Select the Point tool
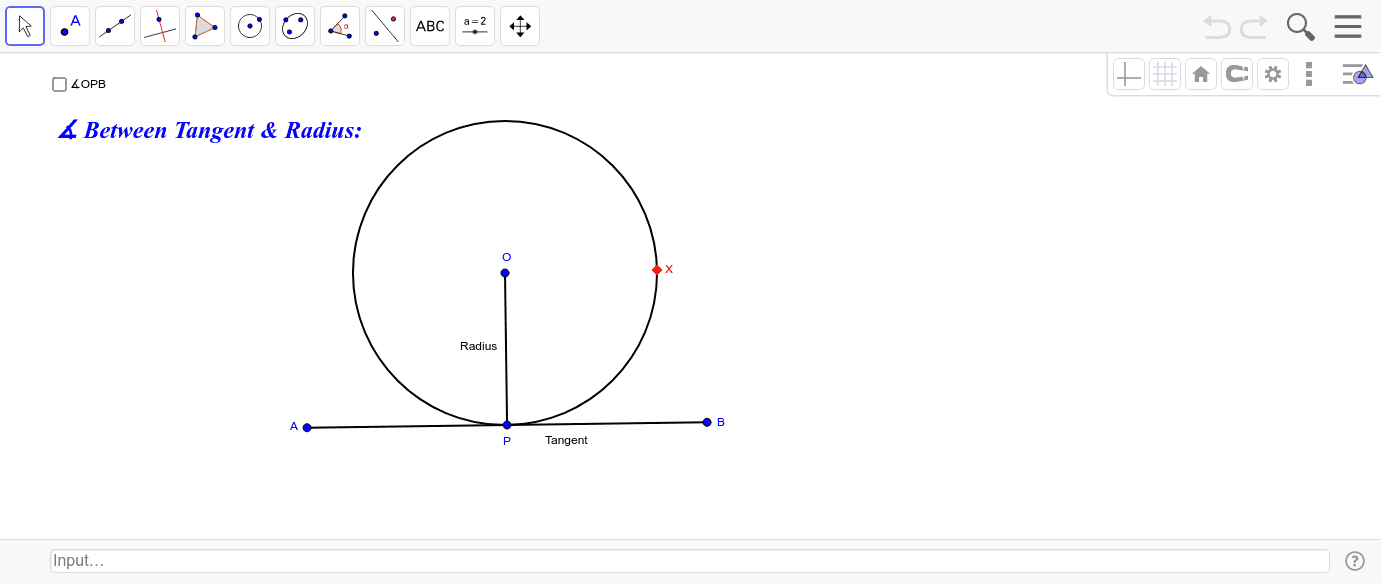Screen dimensions: 1382x584 70,26
